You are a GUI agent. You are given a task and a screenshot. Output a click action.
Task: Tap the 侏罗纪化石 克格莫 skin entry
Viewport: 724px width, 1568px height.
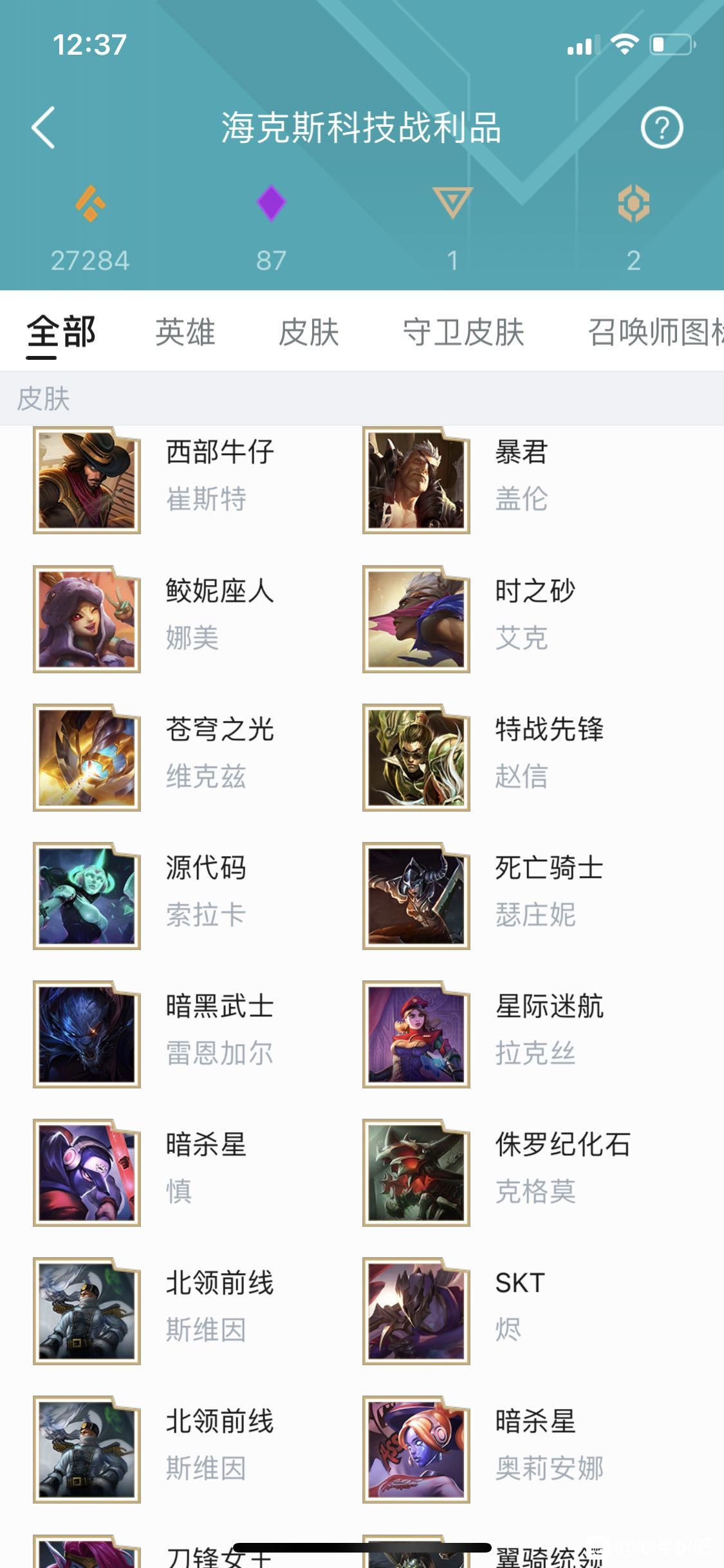point(496,1173)
